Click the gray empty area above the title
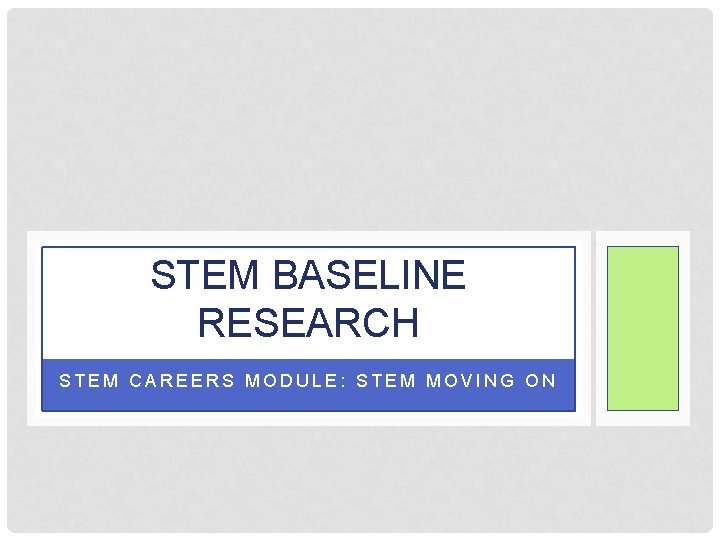Viewport: 720px width, 540px height. [x=360, y=120]
